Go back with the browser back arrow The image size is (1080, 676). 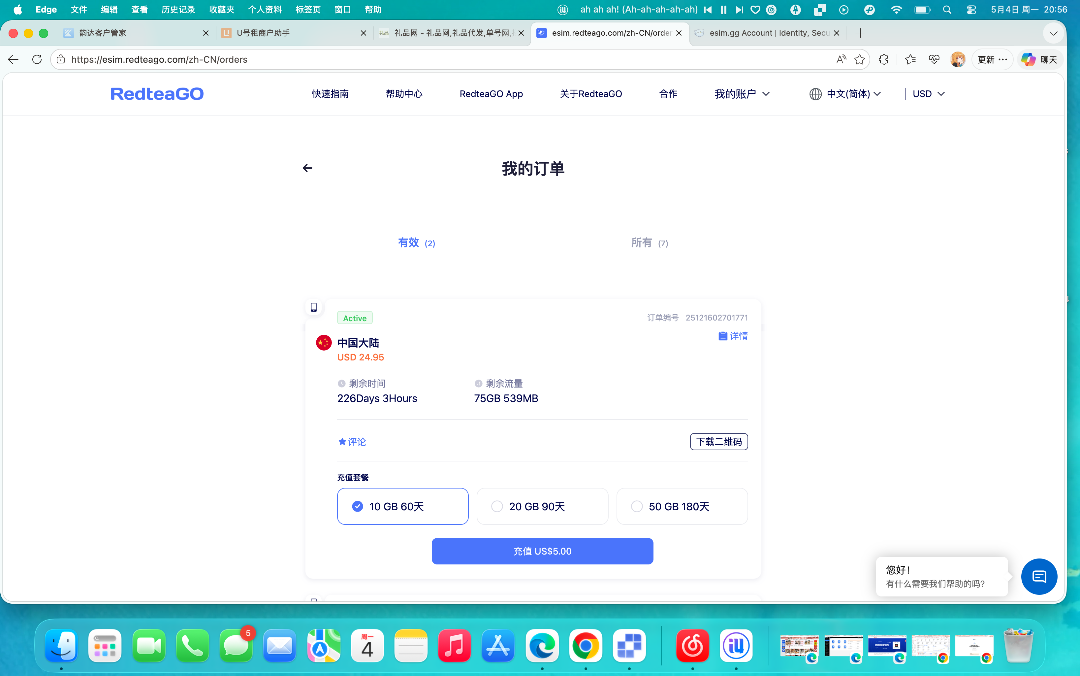coord(13,59)
